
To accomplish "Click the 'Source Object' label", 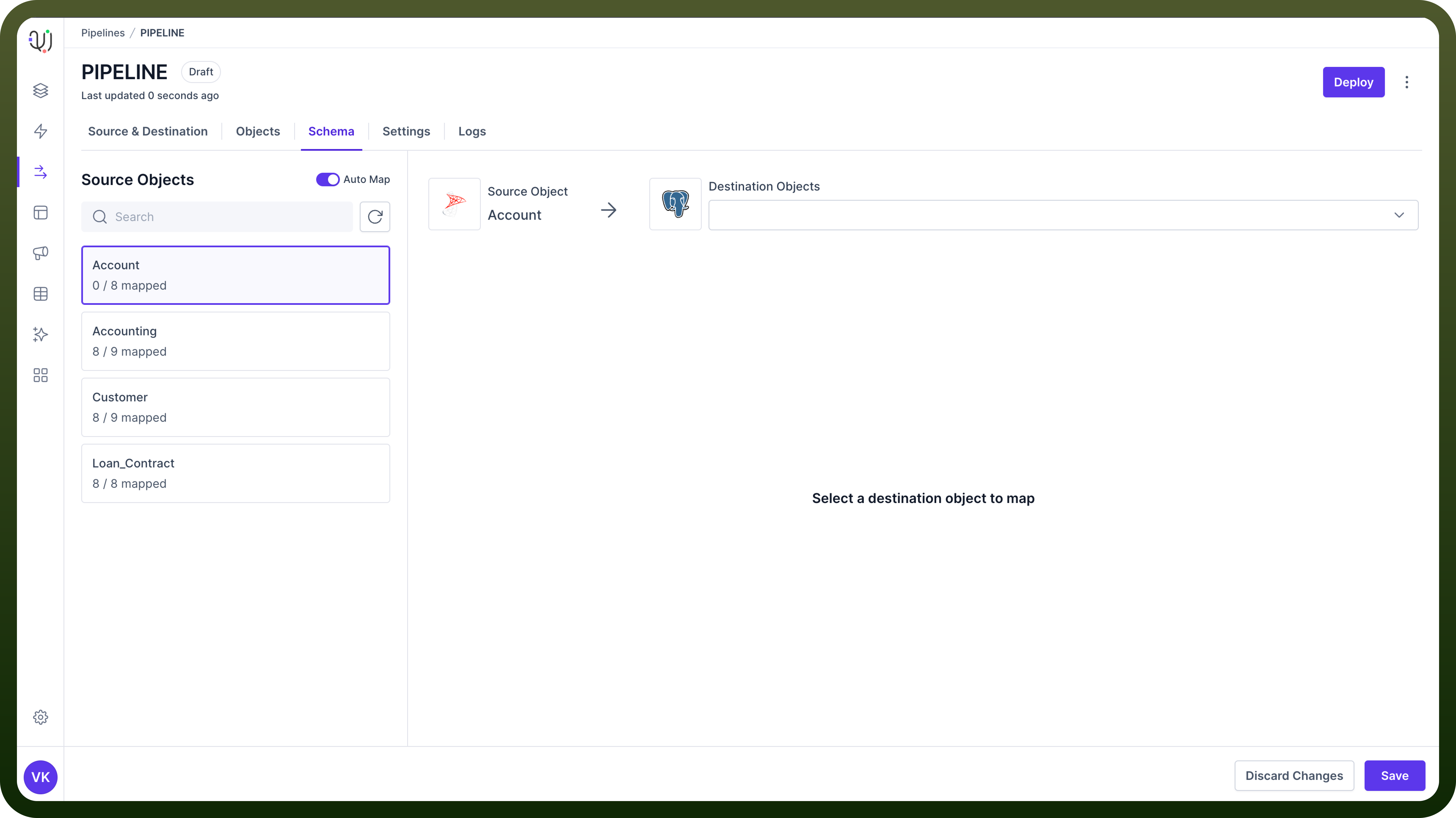I will pos(528,192).
